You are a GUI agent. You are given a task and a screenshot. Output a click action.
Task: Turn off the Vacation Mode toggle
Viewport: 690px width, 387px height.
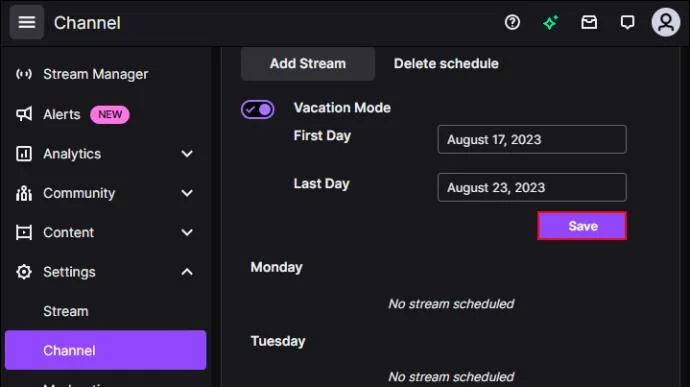(x=257, y=109)
